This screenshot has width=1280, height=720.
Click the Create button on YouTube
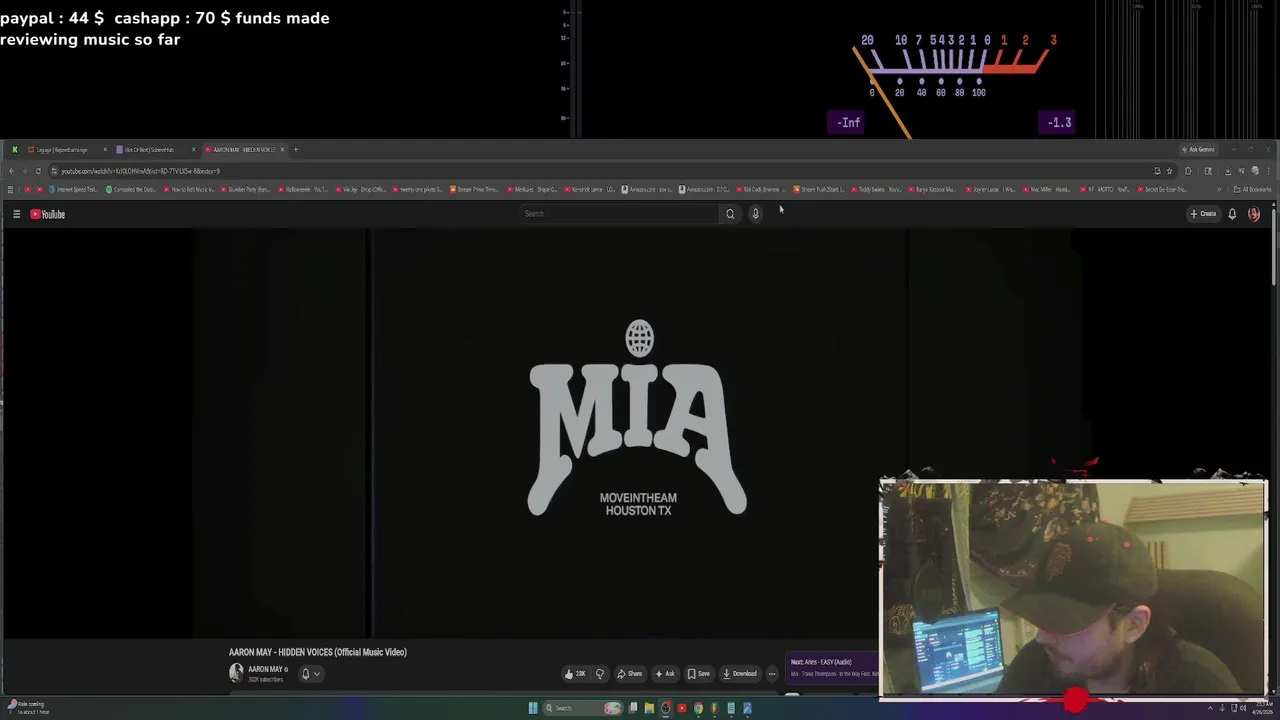click(1203, 214)
